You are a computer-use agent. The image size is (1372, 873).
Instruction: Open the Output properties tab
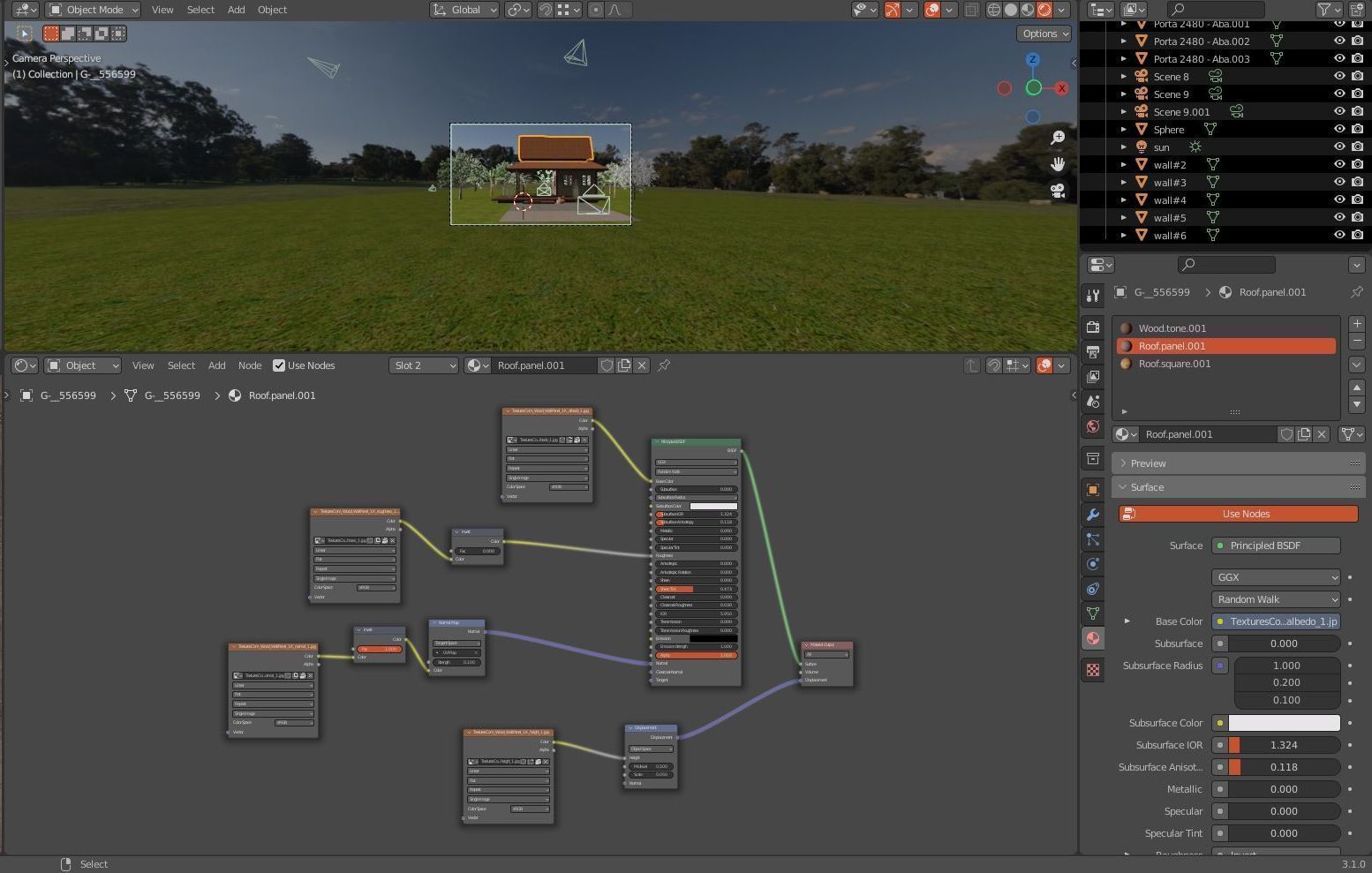(1093, 352)
